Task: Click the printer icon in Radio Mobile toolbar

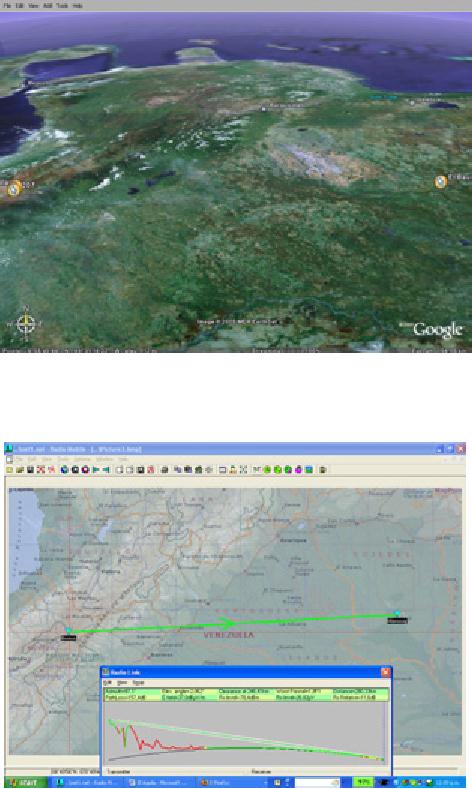Action: click(165, 470)
